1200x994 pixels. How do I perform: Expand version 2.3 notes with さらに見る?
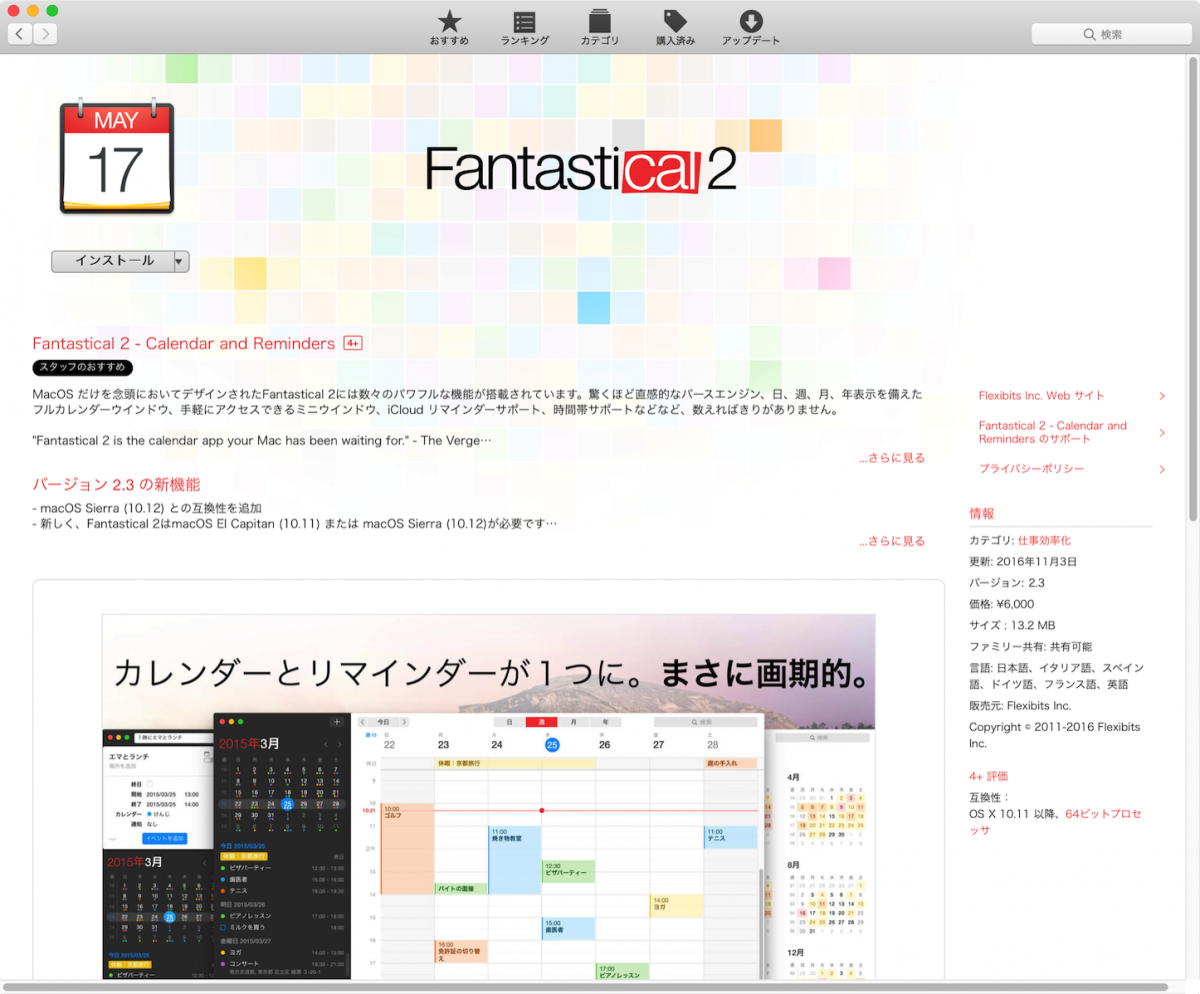pos(891,540)
